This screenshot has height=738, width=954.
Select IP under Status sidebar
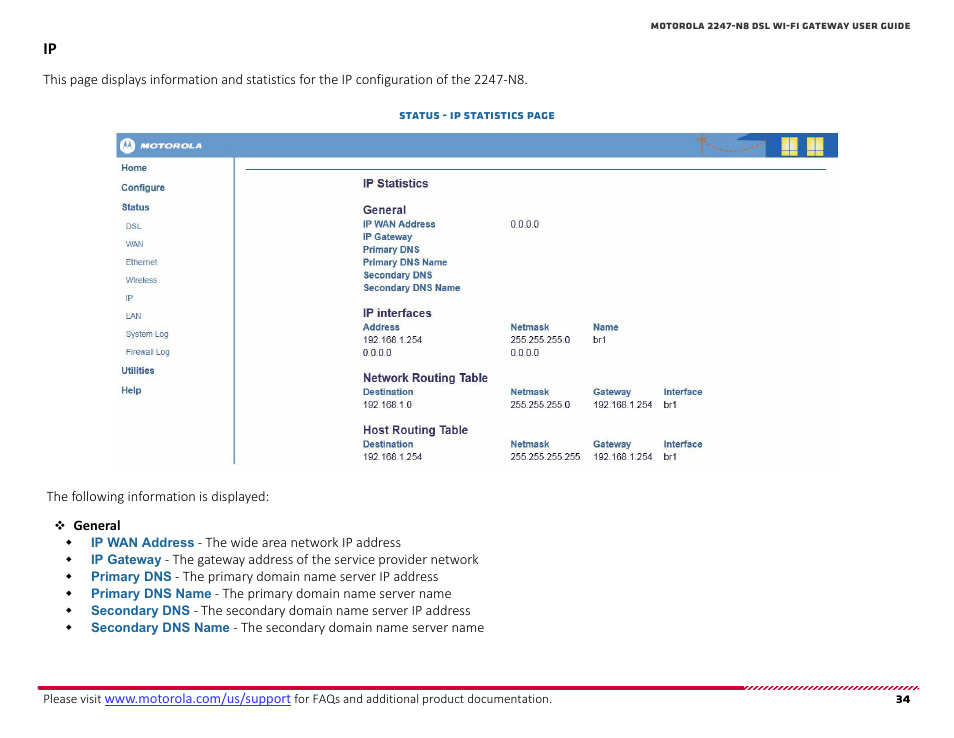pos(129,298)
